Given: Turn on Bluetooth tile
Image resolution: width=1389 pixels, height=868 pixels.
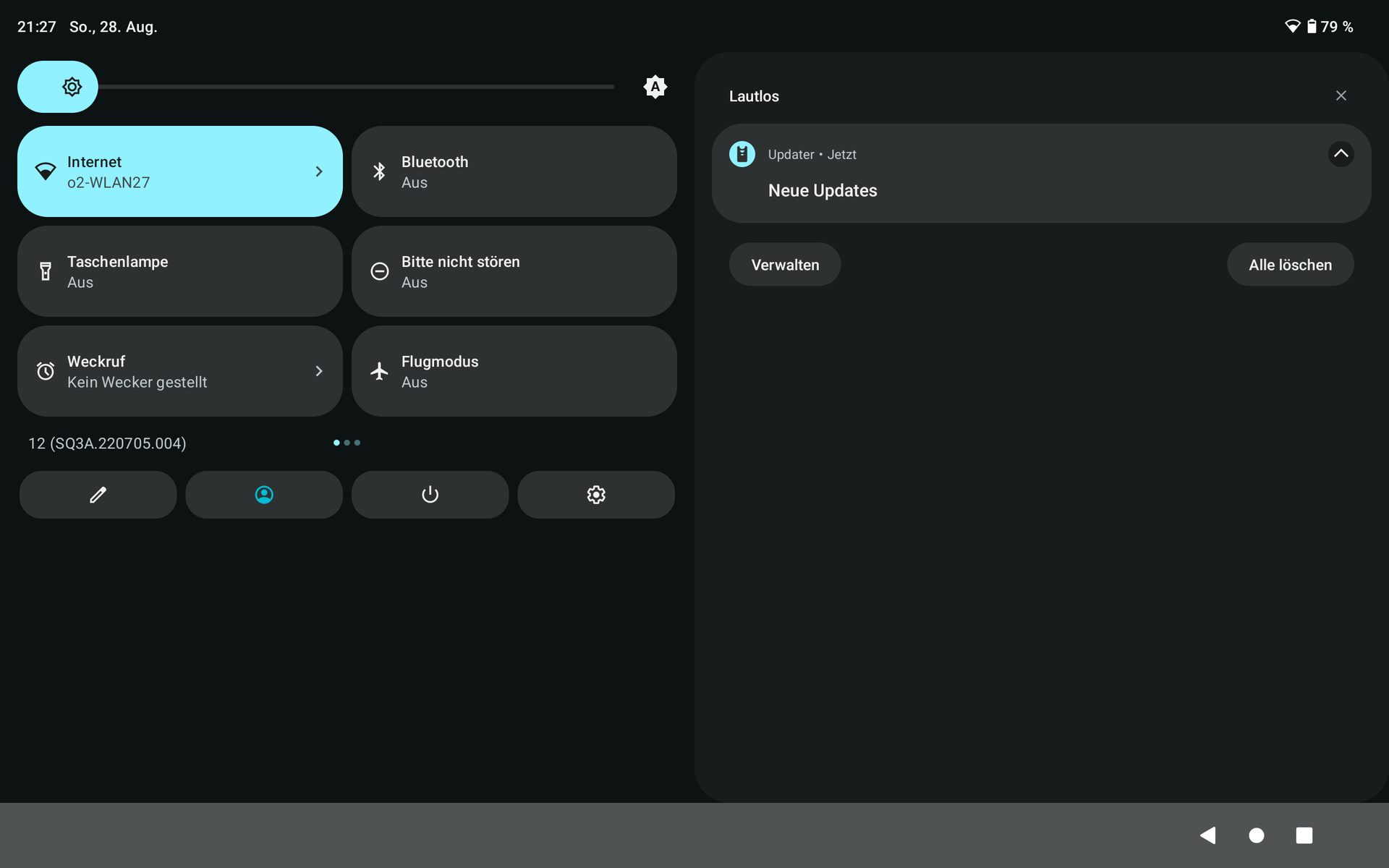Looking at the screenshot, I should tap(514, 171).
